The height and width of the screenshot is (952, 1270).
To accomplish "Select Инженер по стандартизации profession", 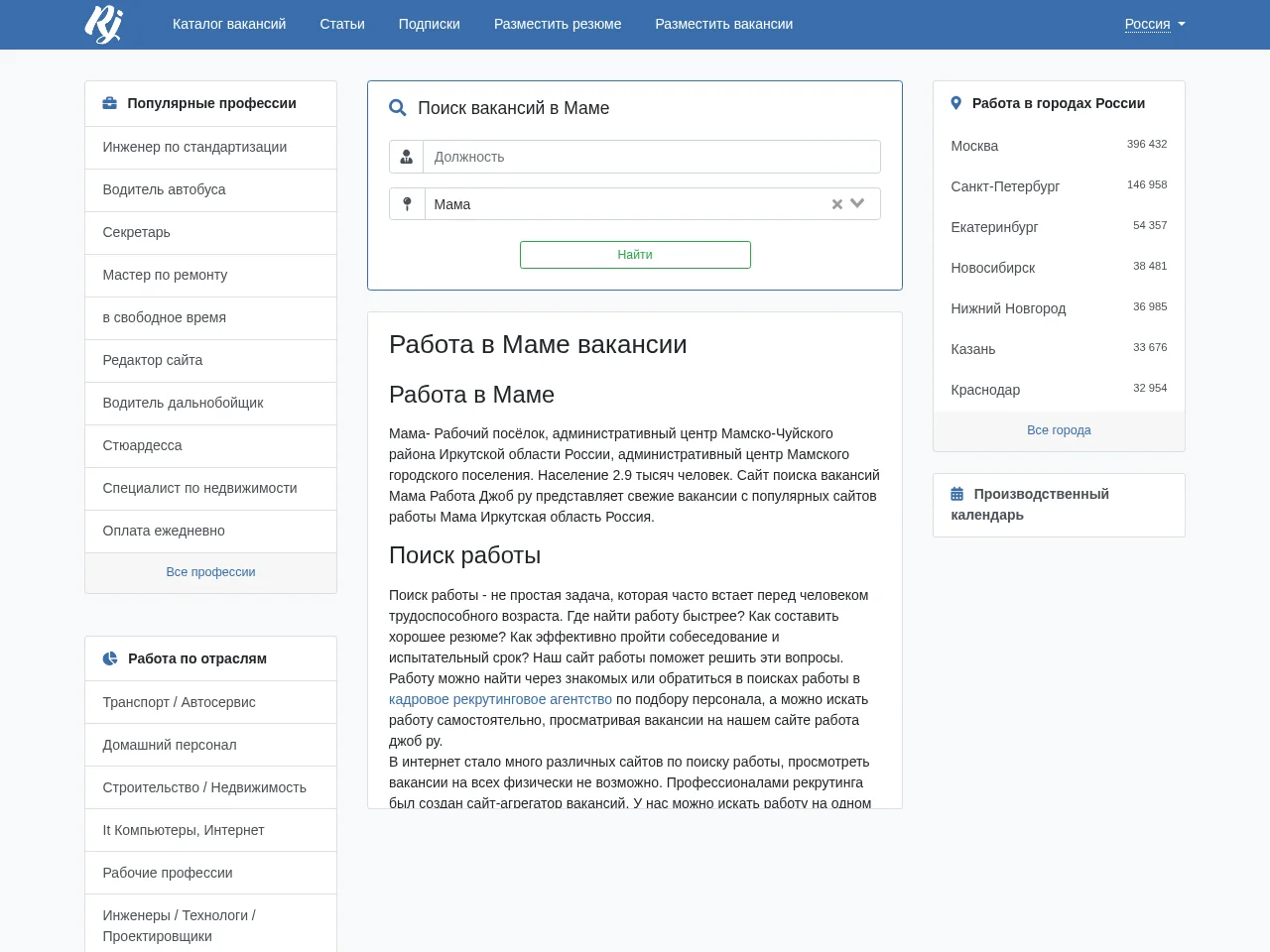I will point(210,147).
